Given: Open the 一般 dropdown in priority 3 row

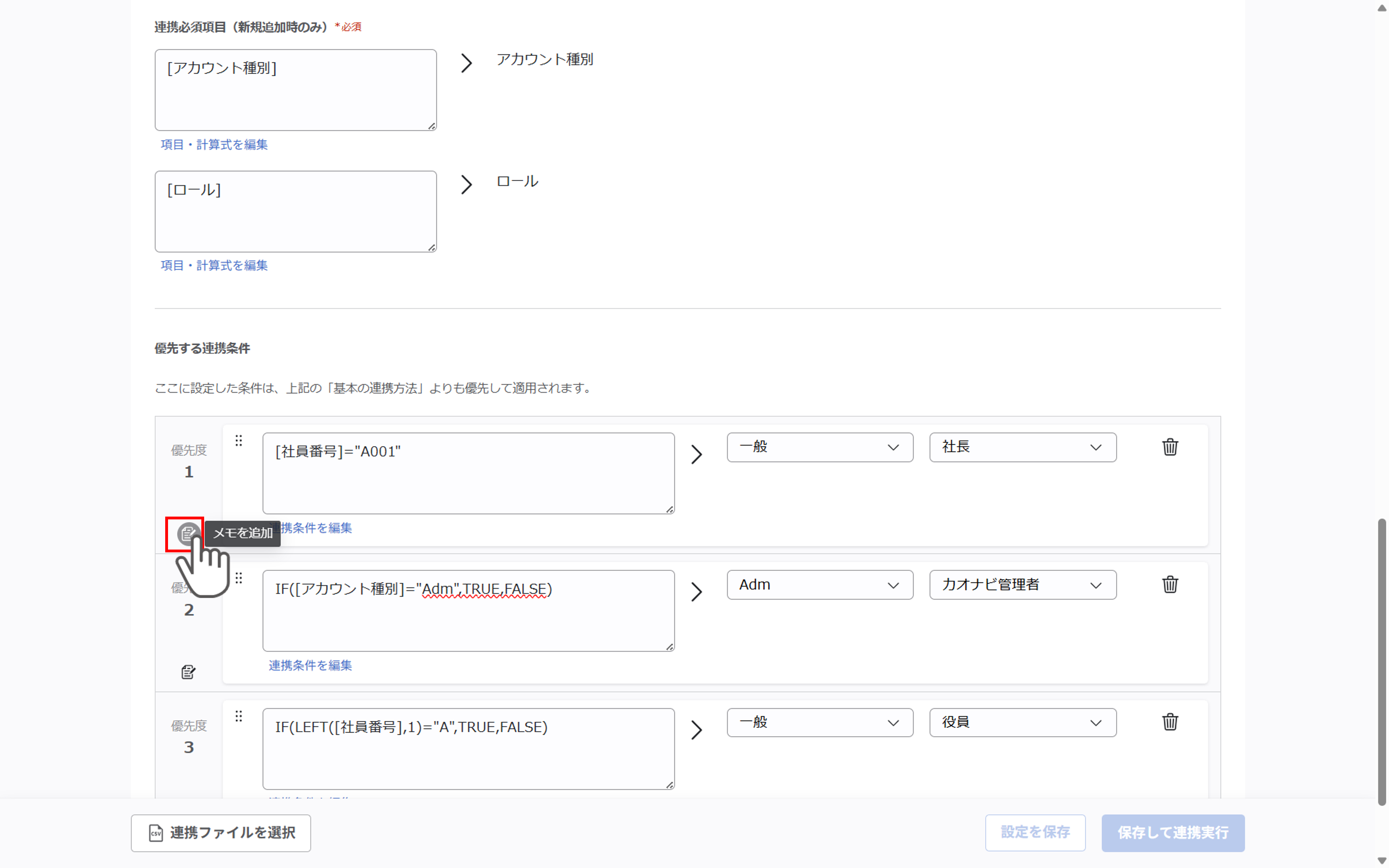Looking at the screenshot, I should click(820, 722).
